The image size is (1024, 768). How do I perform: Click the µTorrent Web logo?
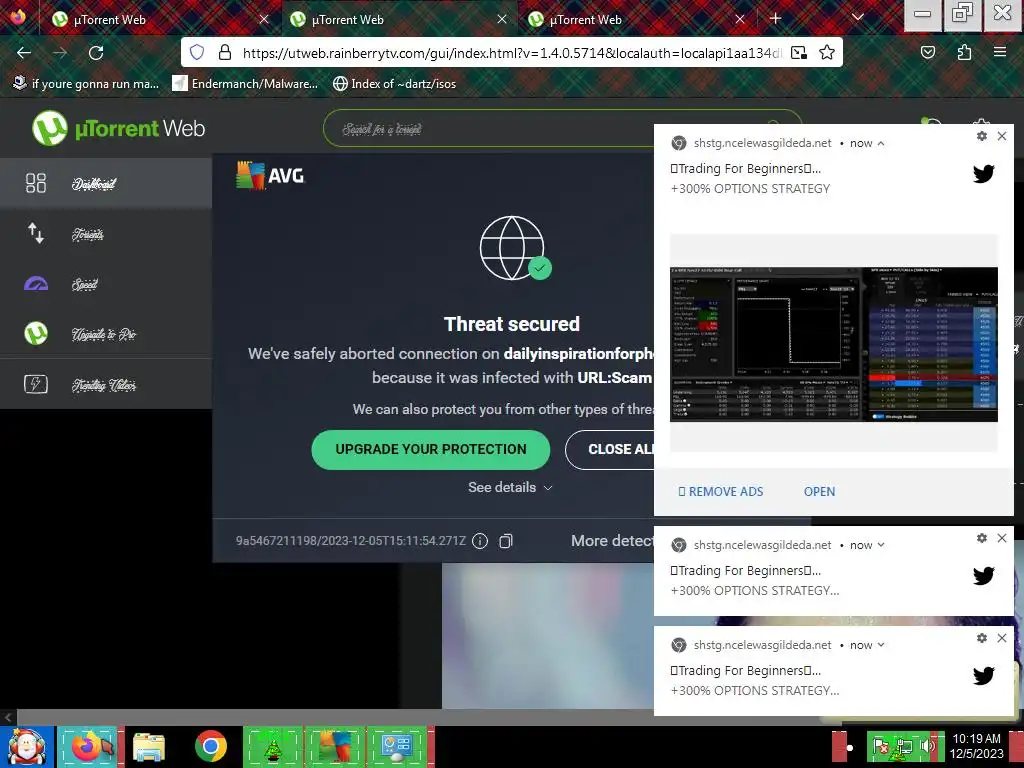click(119, 128)
